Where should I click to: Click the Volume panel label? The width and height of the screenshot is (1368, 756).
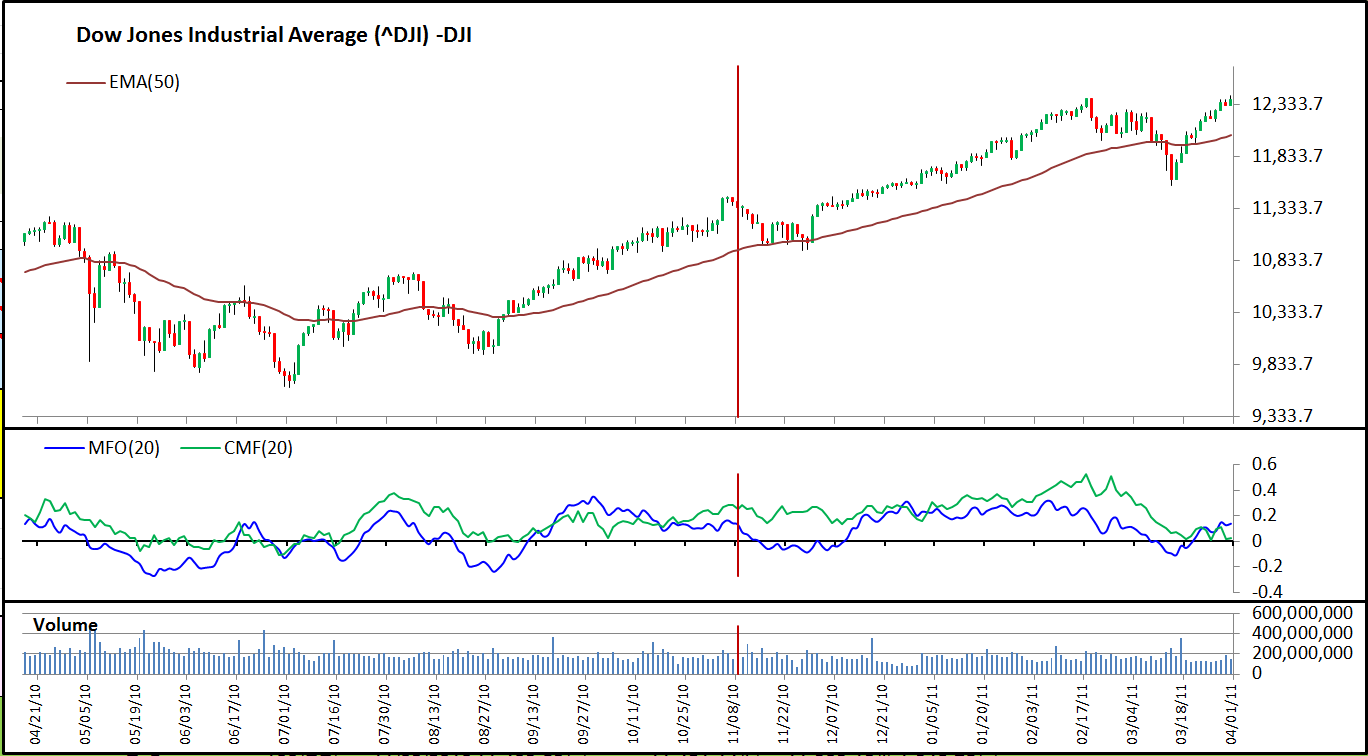click(65, 625)
